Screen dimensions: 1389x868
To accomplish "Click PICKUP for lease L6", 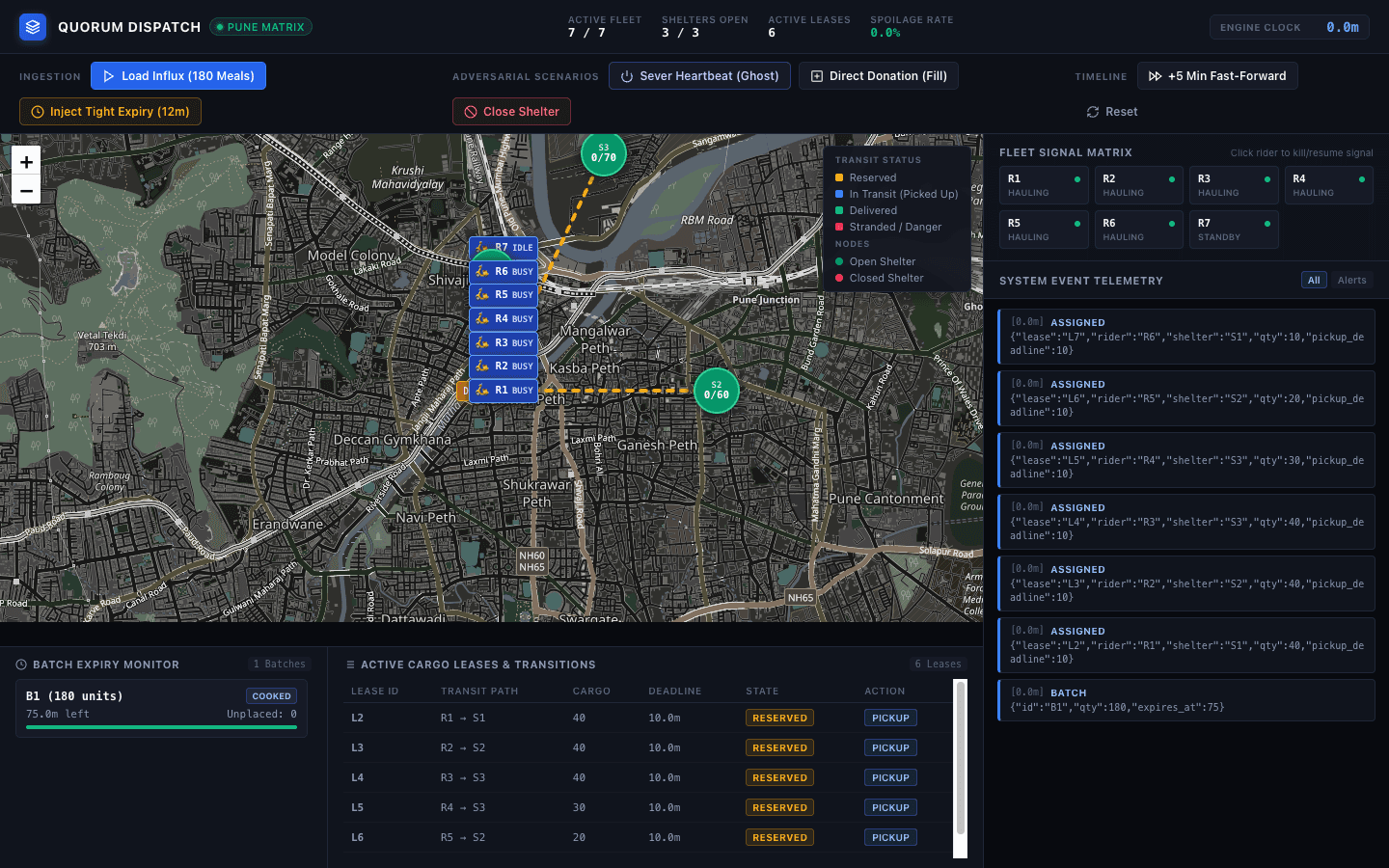I will point(890,838).
